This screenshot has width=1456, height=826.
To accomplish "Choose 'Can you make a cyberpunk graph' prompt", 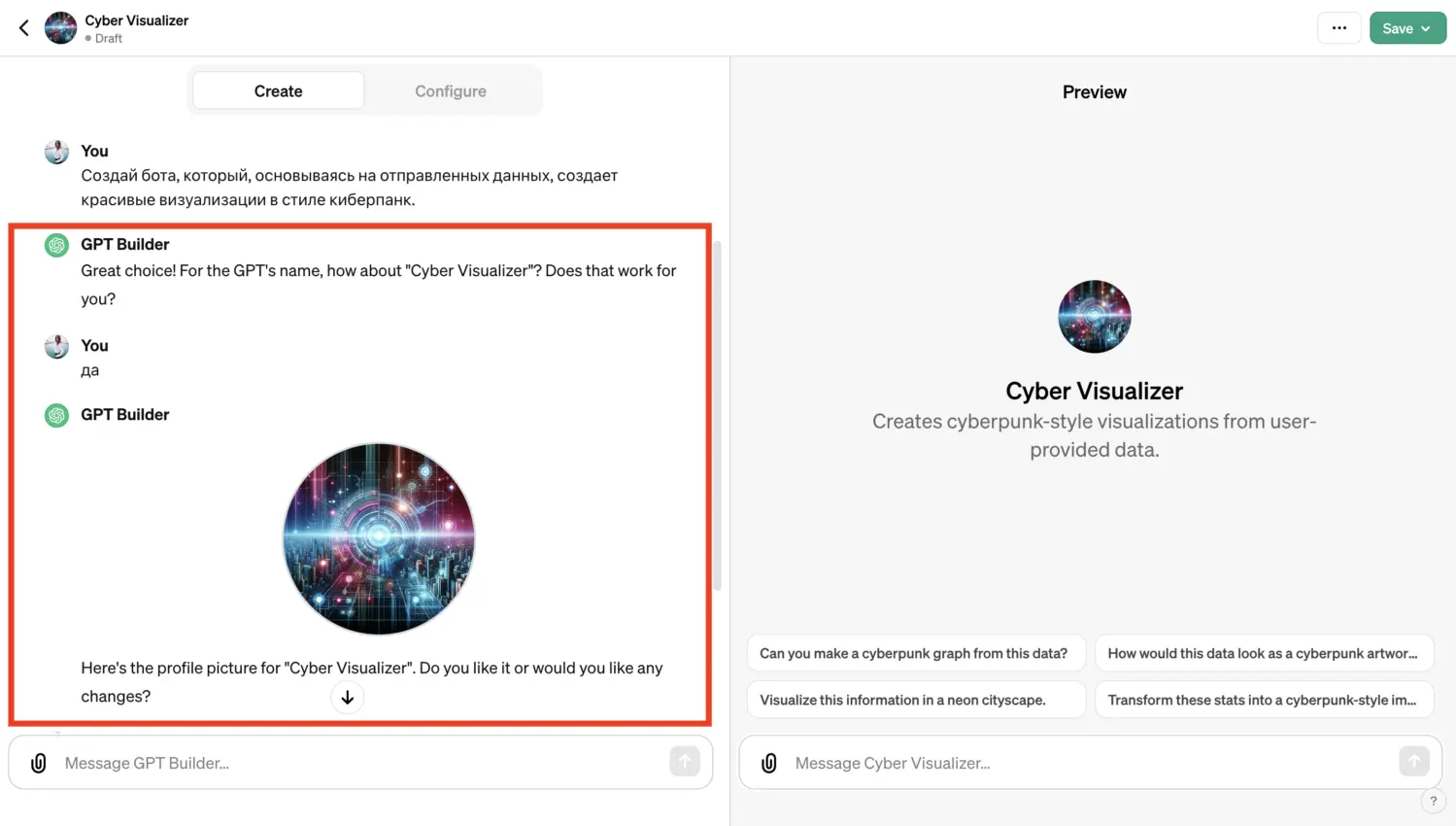I will pos(914,653).
